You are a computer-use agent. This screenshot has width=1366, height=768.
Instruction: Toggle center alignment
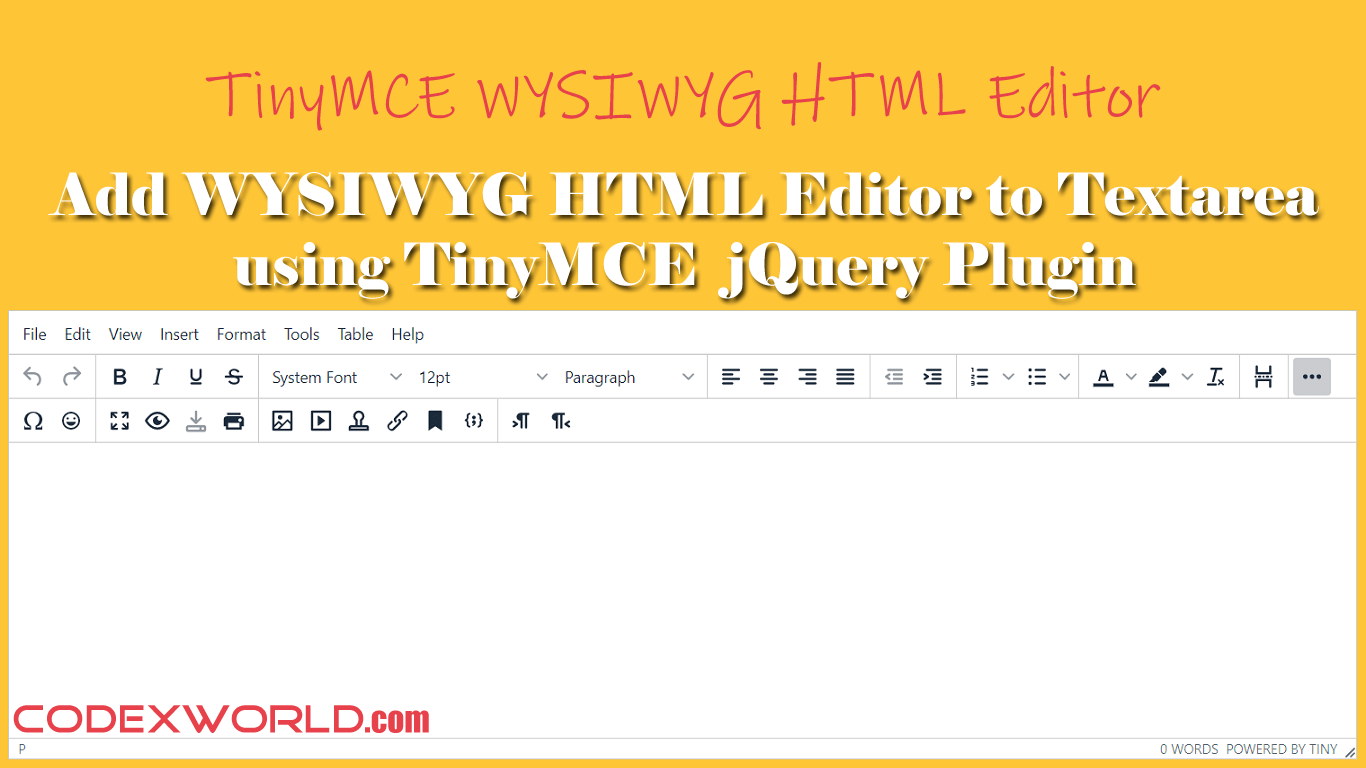point(769,376)
